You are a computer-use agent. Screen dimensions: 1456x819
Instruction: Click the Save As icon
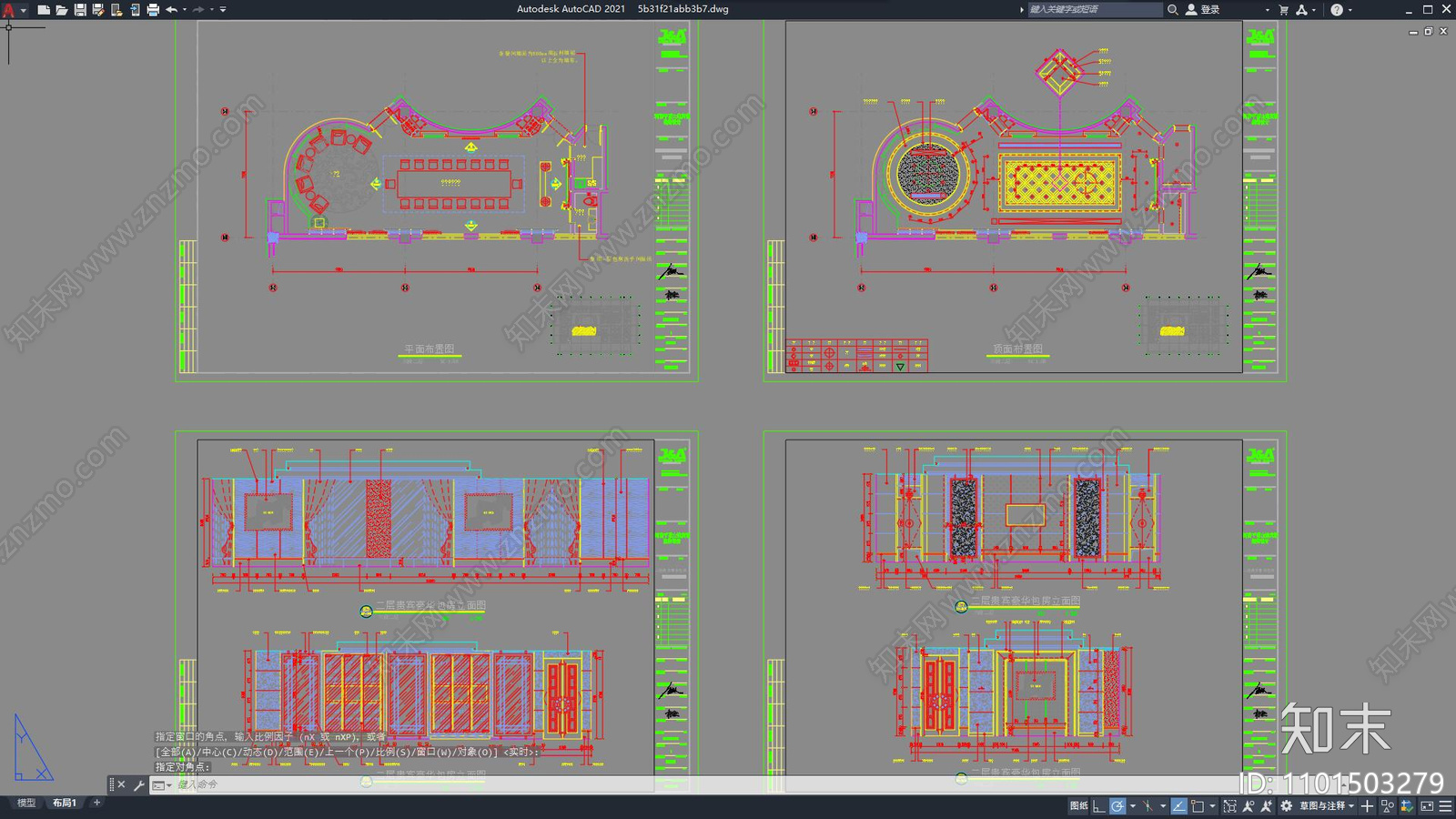(x=97, y=9)
